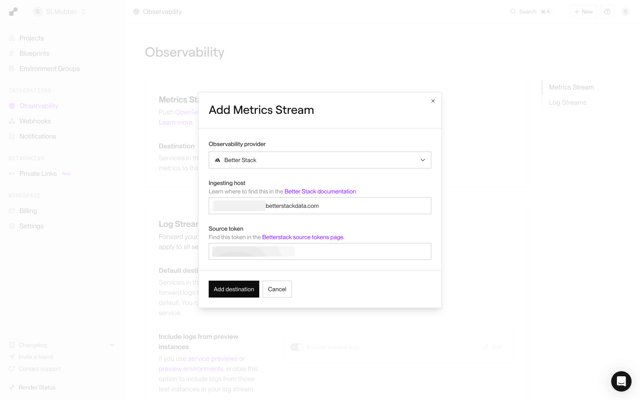Open Betterstack source tokens page link
The image size is (640, 400).
[303, 237]
